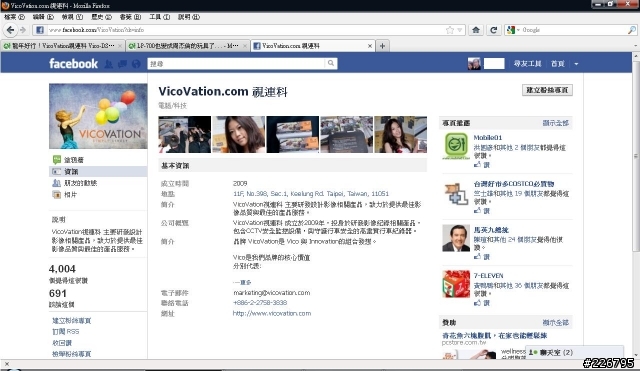Click the phone number +886-2-2758-3838
The width and height of the screenshot is (640, 371).
pos(260,303)
